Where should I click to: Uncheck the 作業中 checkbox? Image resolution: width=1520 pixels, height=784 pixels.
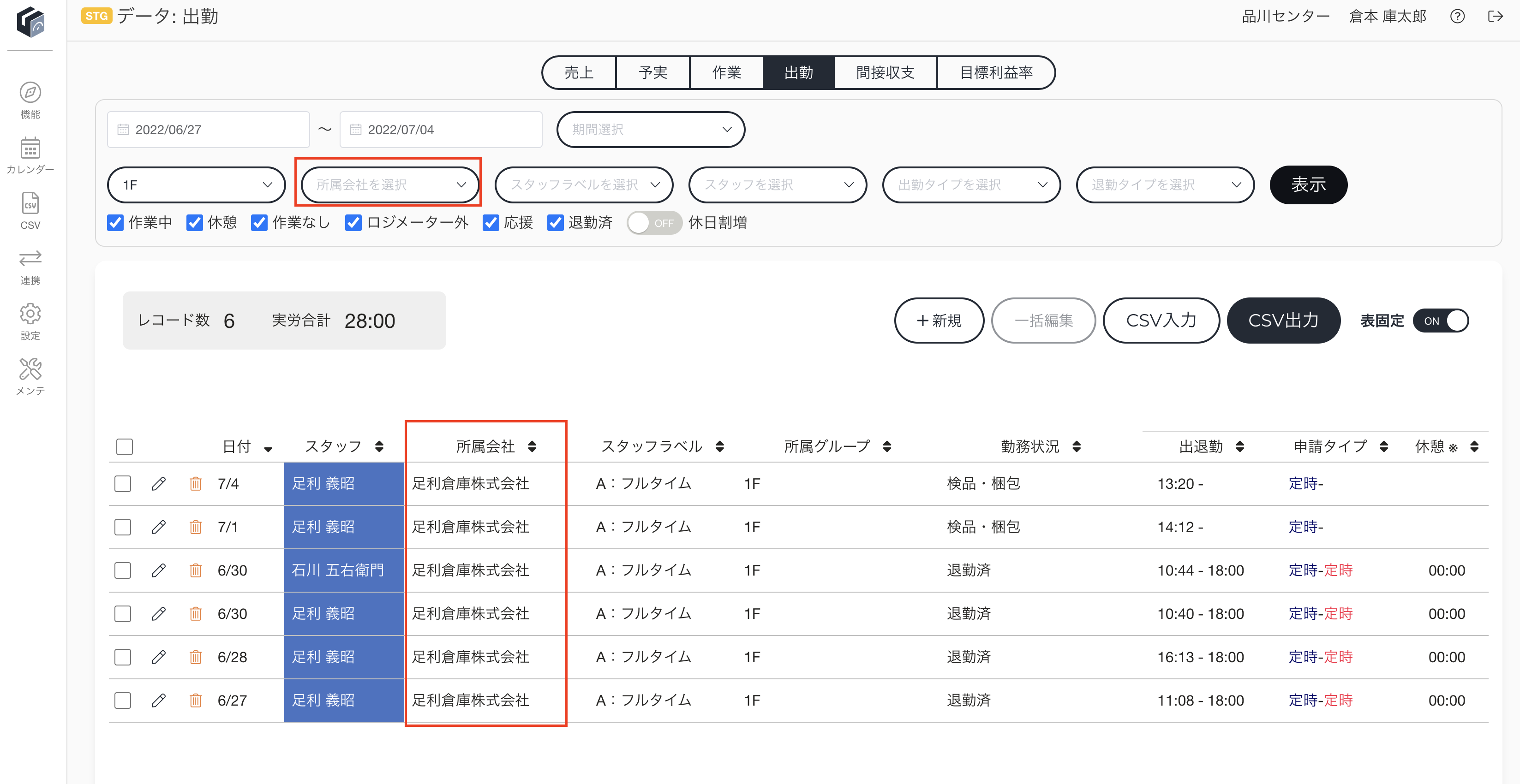coord(115,223)
